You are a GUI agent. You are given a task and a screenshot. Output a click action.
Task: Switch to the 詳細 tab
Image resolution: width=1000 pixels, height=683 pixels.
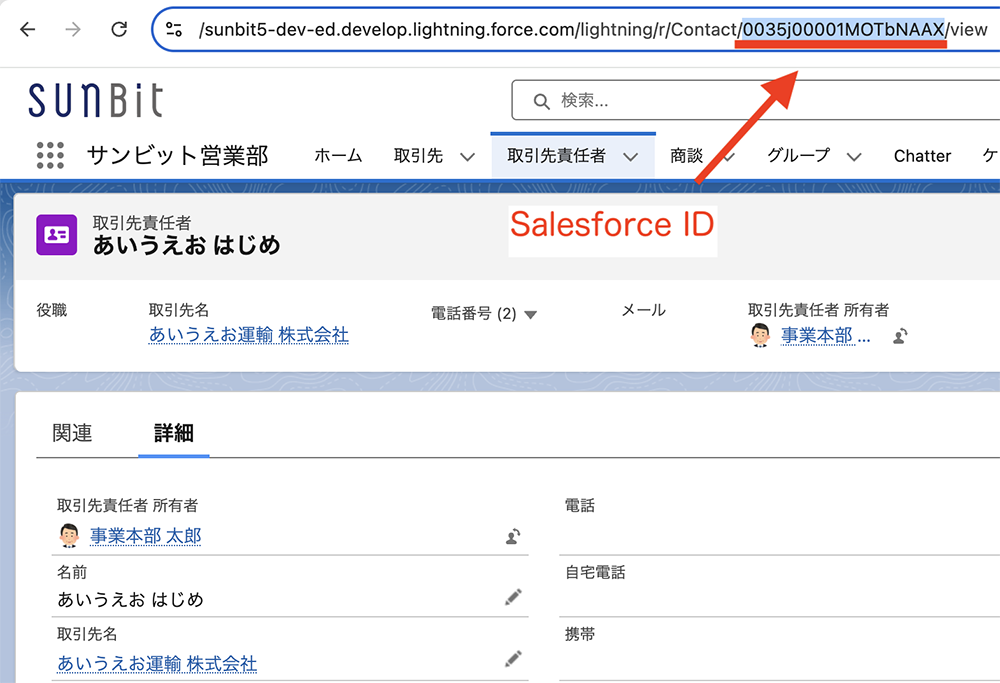pyautogui.click(x=173, y=433)
